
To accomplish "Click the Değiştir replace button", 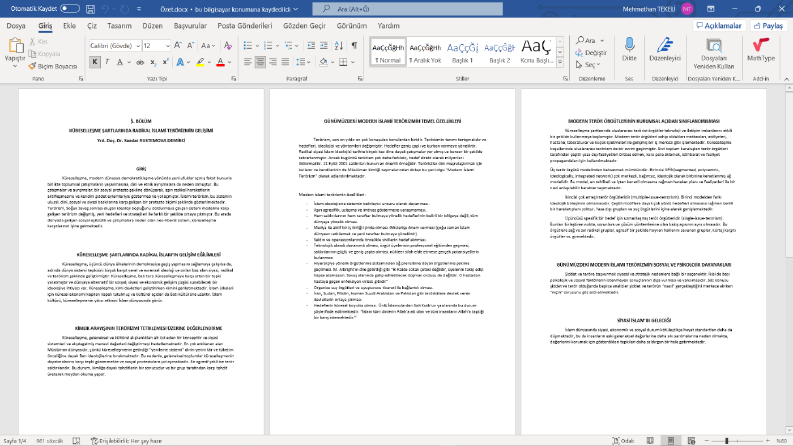I will coord(591,53).
